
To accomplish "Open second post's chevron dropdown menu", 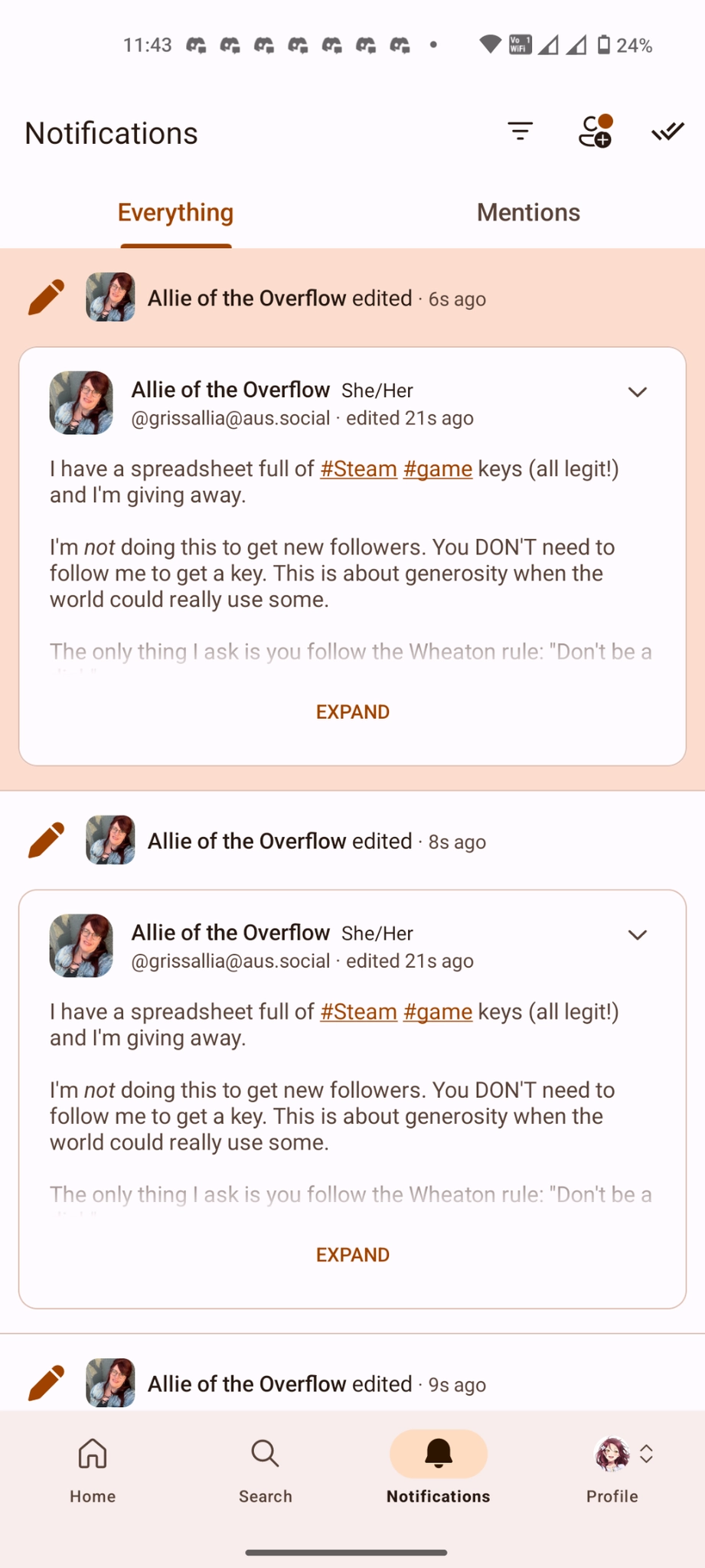I will [x=638, y=935].
